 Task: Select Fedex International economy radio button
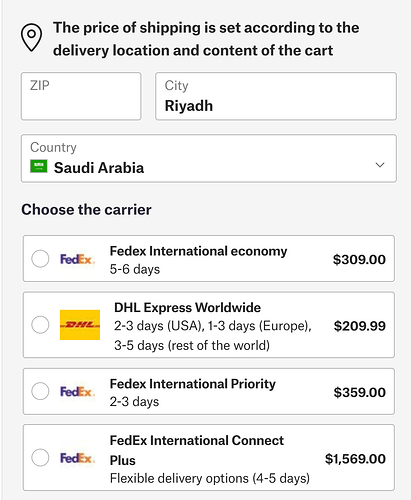(40, 259)
